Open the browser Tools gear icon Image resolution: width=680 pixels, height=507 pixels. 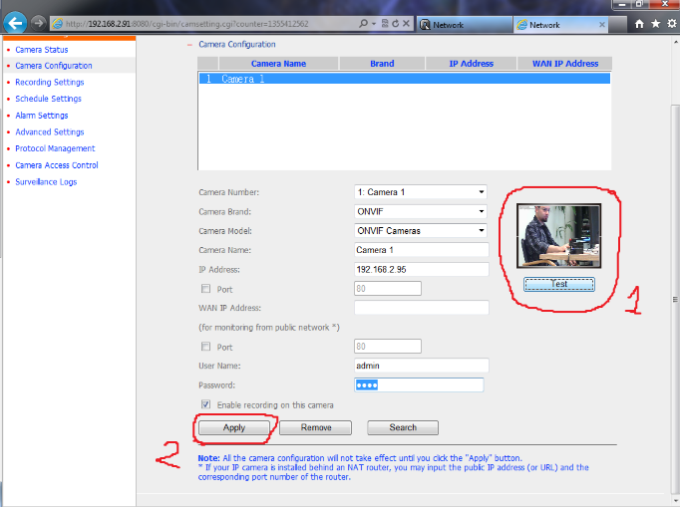(670, 23)
